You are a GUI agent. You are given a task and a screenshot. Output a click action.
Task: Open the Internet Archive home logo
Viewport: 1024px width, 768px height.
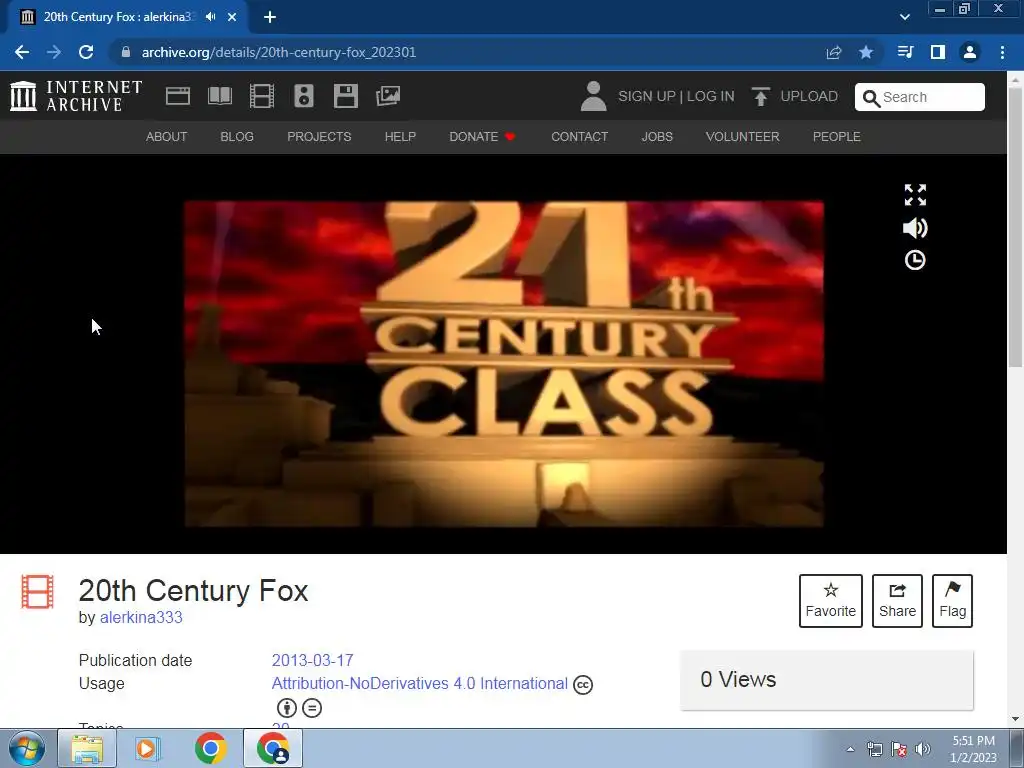click(x=76, y=96)
